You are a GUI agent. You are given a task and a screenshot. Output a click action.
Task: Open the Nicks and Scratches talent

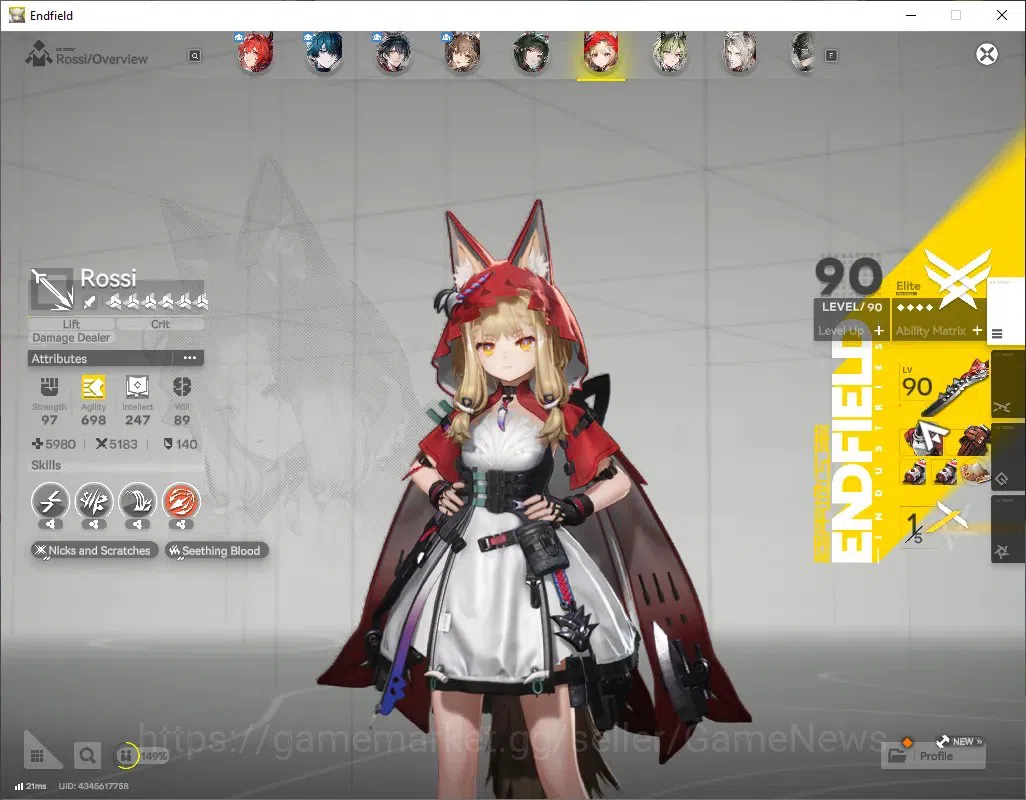pyautogui.click(x=94, y=551)
